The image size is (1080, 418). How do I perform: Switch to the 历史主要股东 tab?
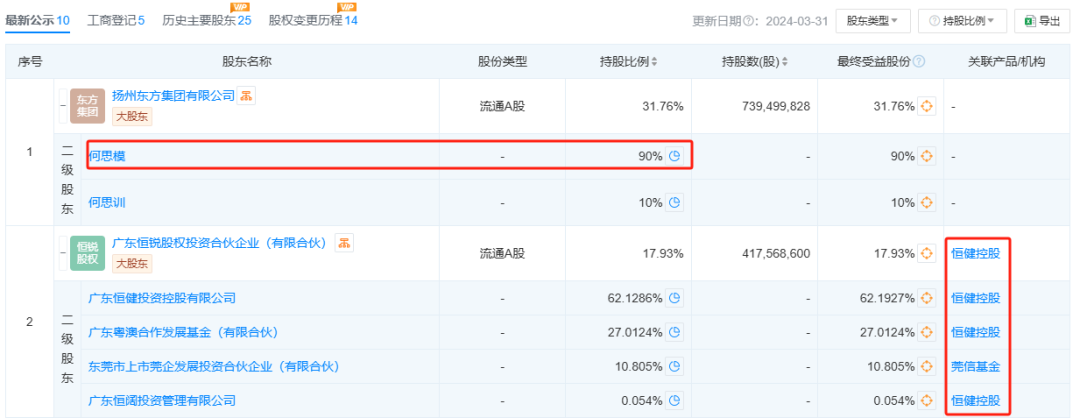click(207, 20)
